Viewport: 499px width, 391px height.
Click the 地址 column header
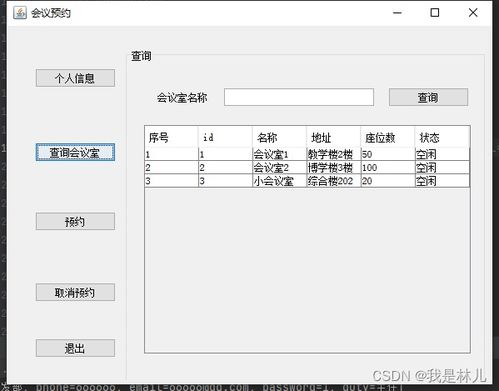point(333,137)
